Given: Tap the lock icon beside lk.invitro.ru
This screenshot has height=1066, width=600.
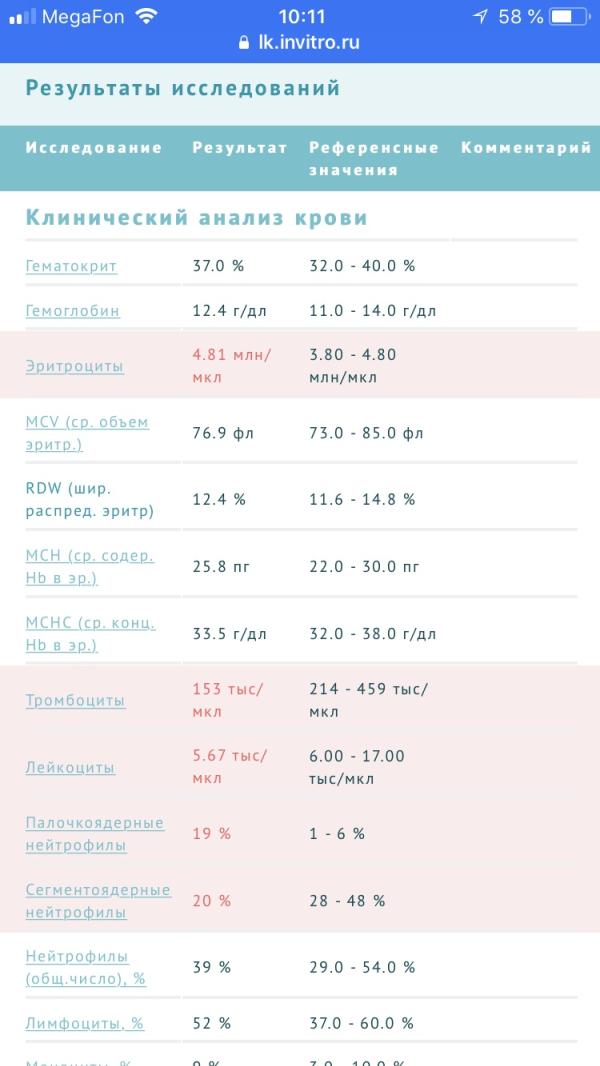Looking at the screenshot, I should click(244, 42).
